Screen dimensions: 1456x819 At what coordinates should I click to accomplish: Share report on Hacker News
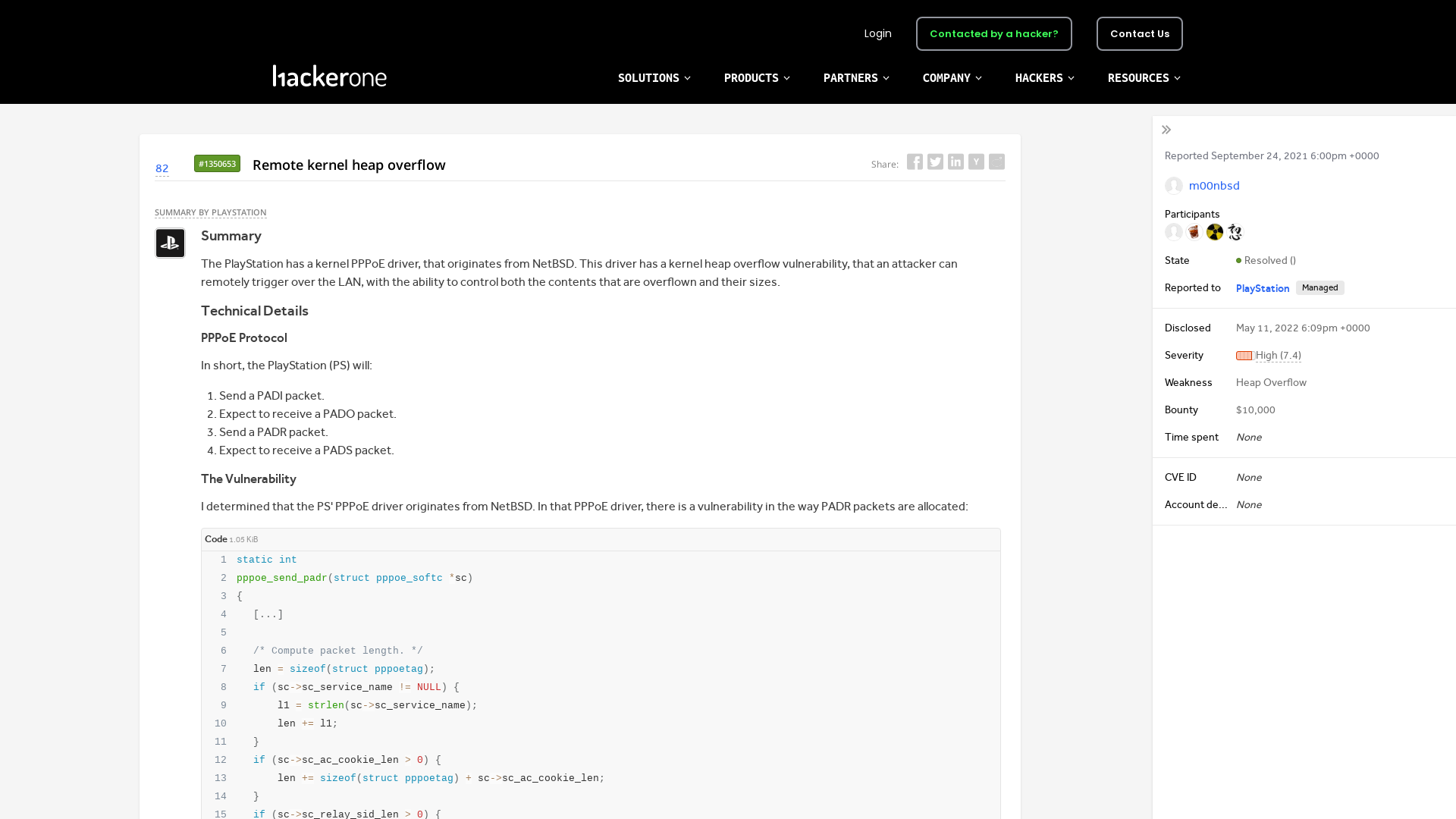[x=976, y=162]
